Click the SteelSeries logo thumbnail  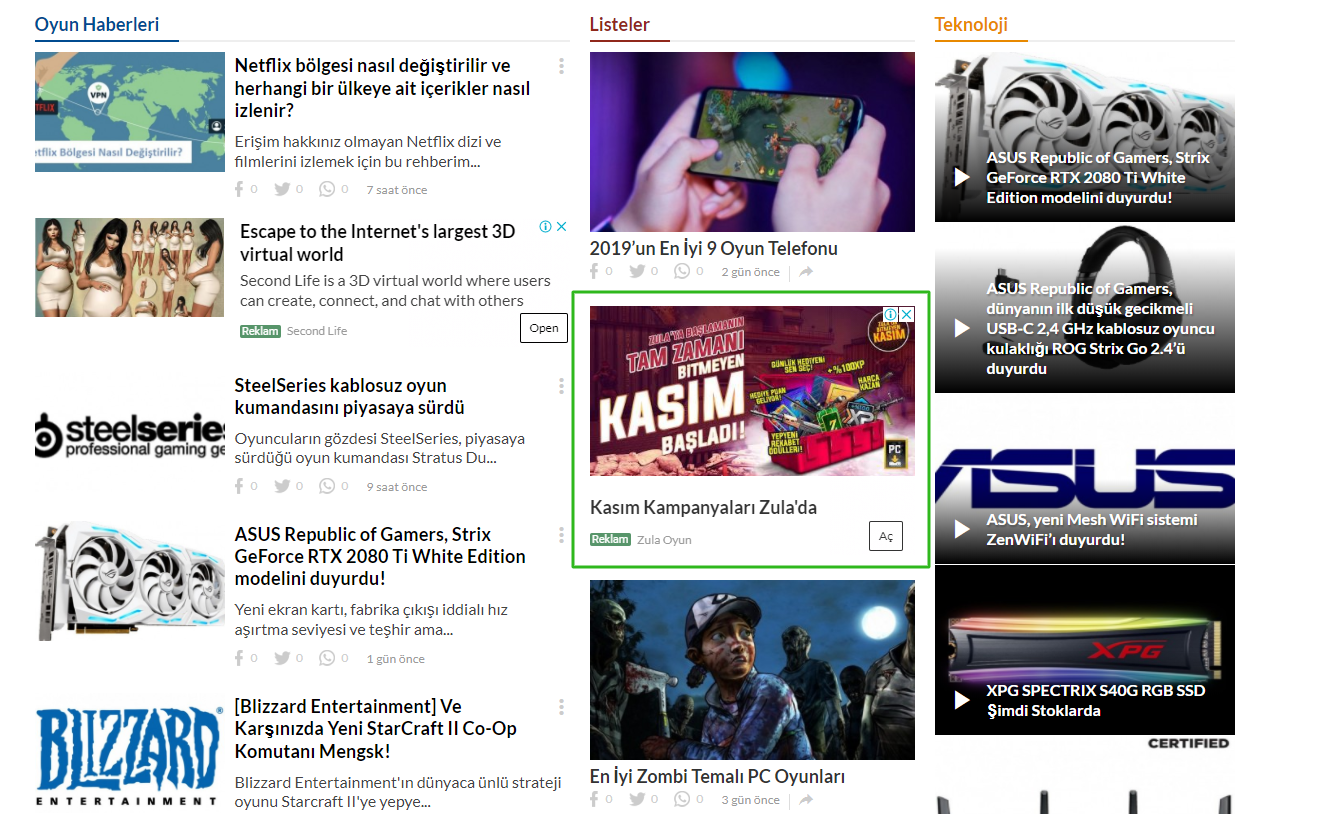[x=130, y=436]
